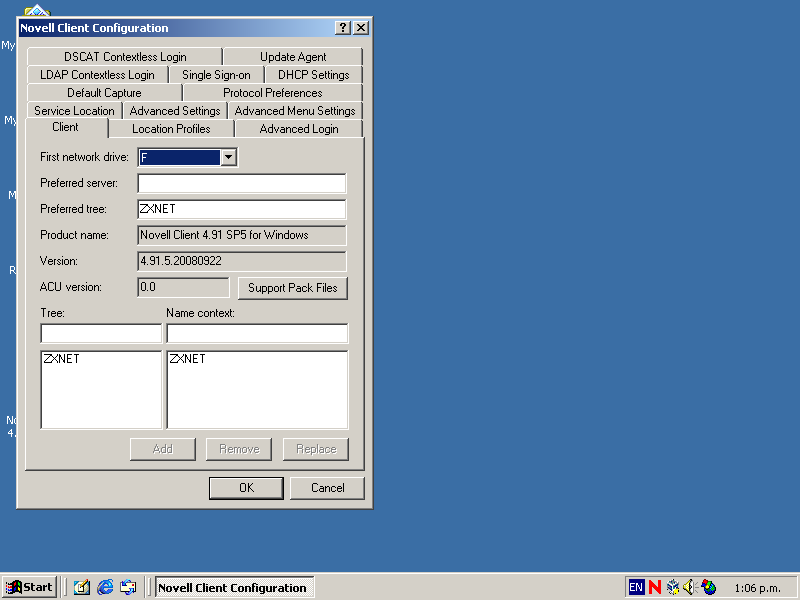Click the Version value 4.91.5.20080922
800x600 pixels.
coord(242,261)
